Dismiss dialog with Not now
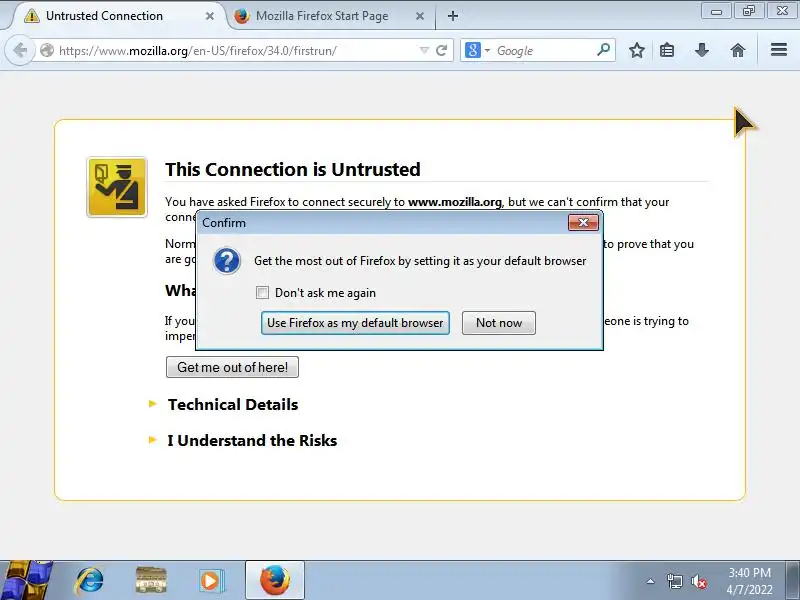This screenshot has height=600, width=800. click(x=499, y=323)
